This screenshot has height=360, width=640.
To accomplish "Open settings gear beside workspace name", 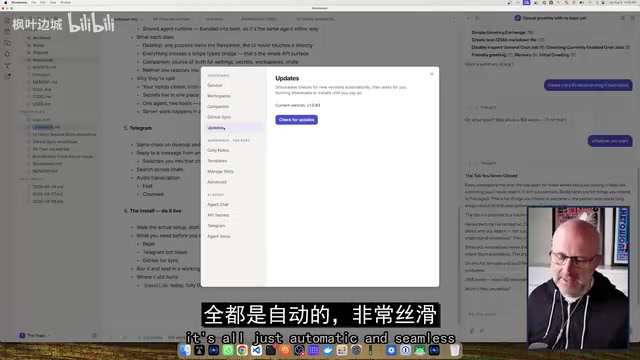I will [95, 336].
